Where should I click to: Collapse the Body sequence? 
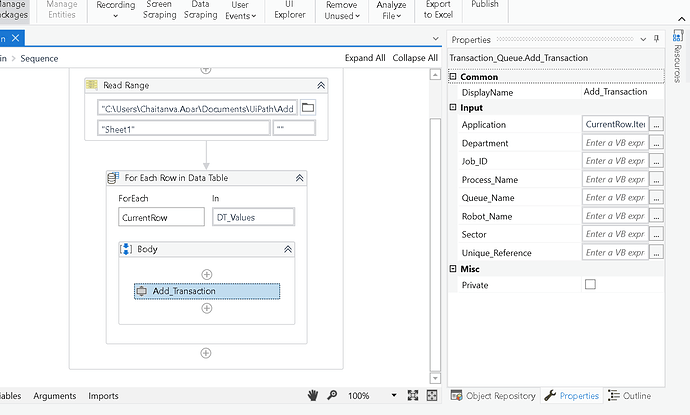pos(288,249)
